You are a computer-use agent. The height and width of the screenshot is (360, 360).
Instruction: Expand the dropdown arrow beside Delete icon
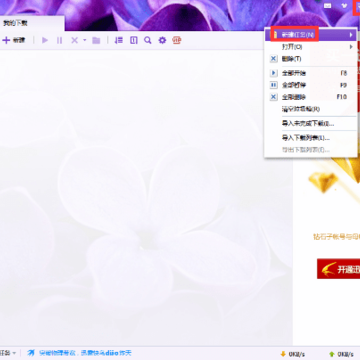click(84, 40)
